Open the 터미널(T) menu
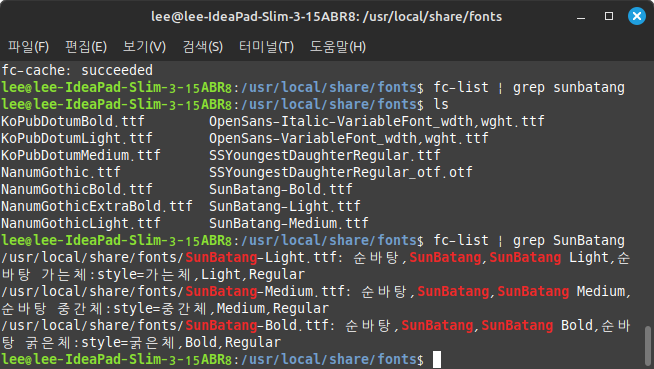This screenshot has width=654, height=369. point(266,47)
